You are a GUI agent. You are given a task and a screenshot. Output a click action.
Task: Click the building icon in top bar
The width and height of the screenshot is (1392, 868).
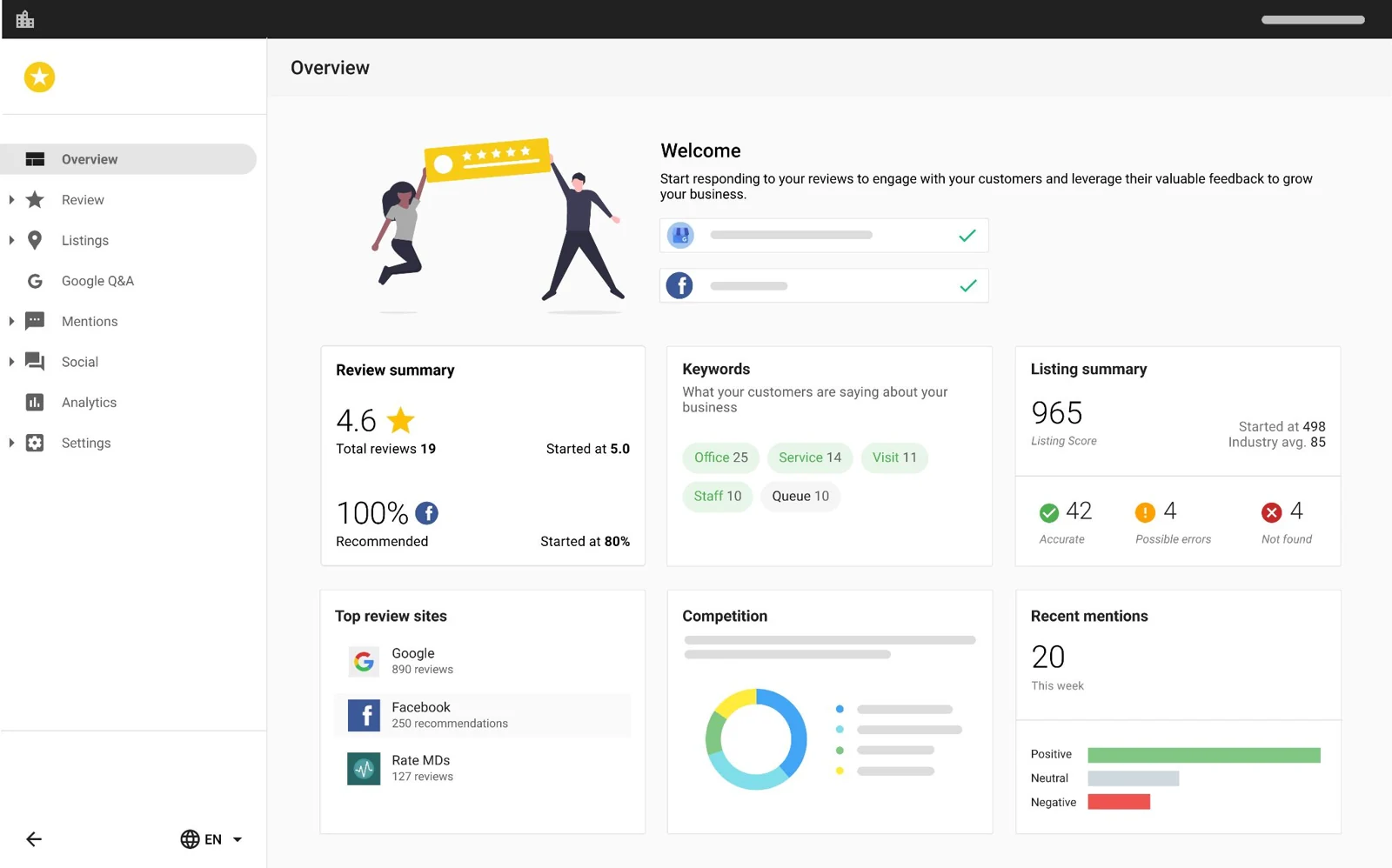[25, 19]
